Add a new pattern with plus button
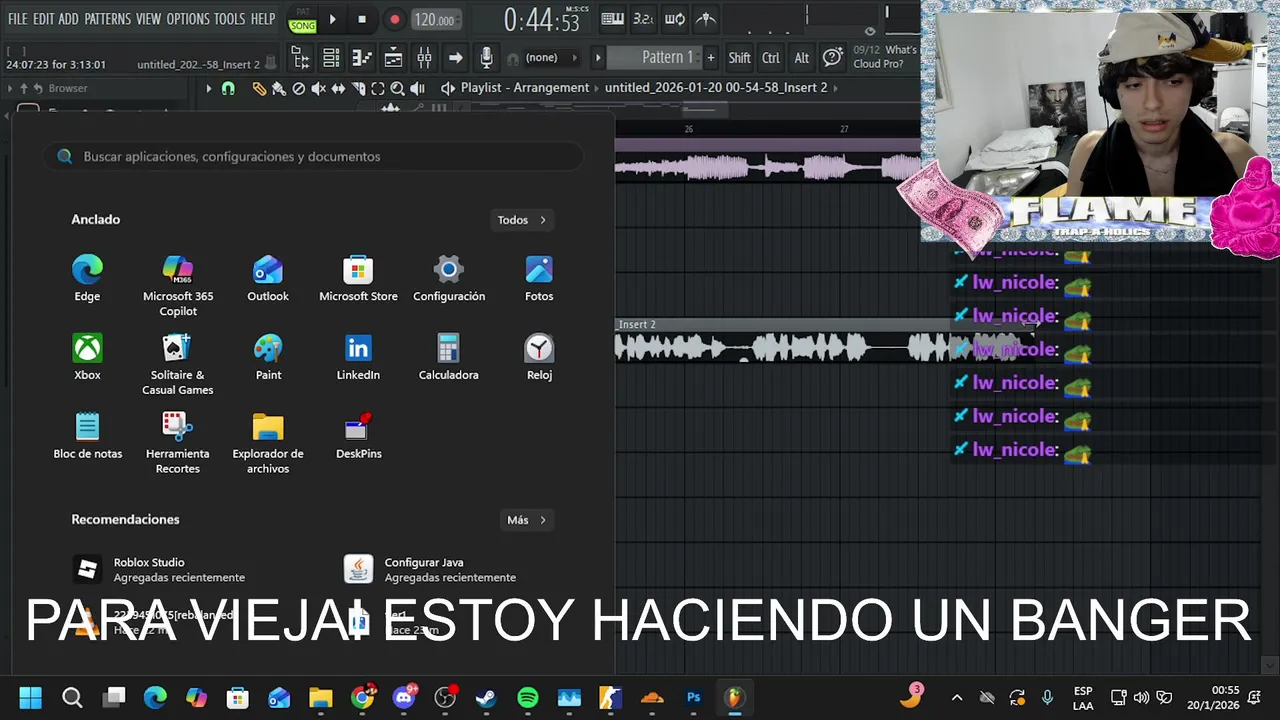Image resolution: width=1280 pixels, height=720 pixels. [x=711, y=58]
